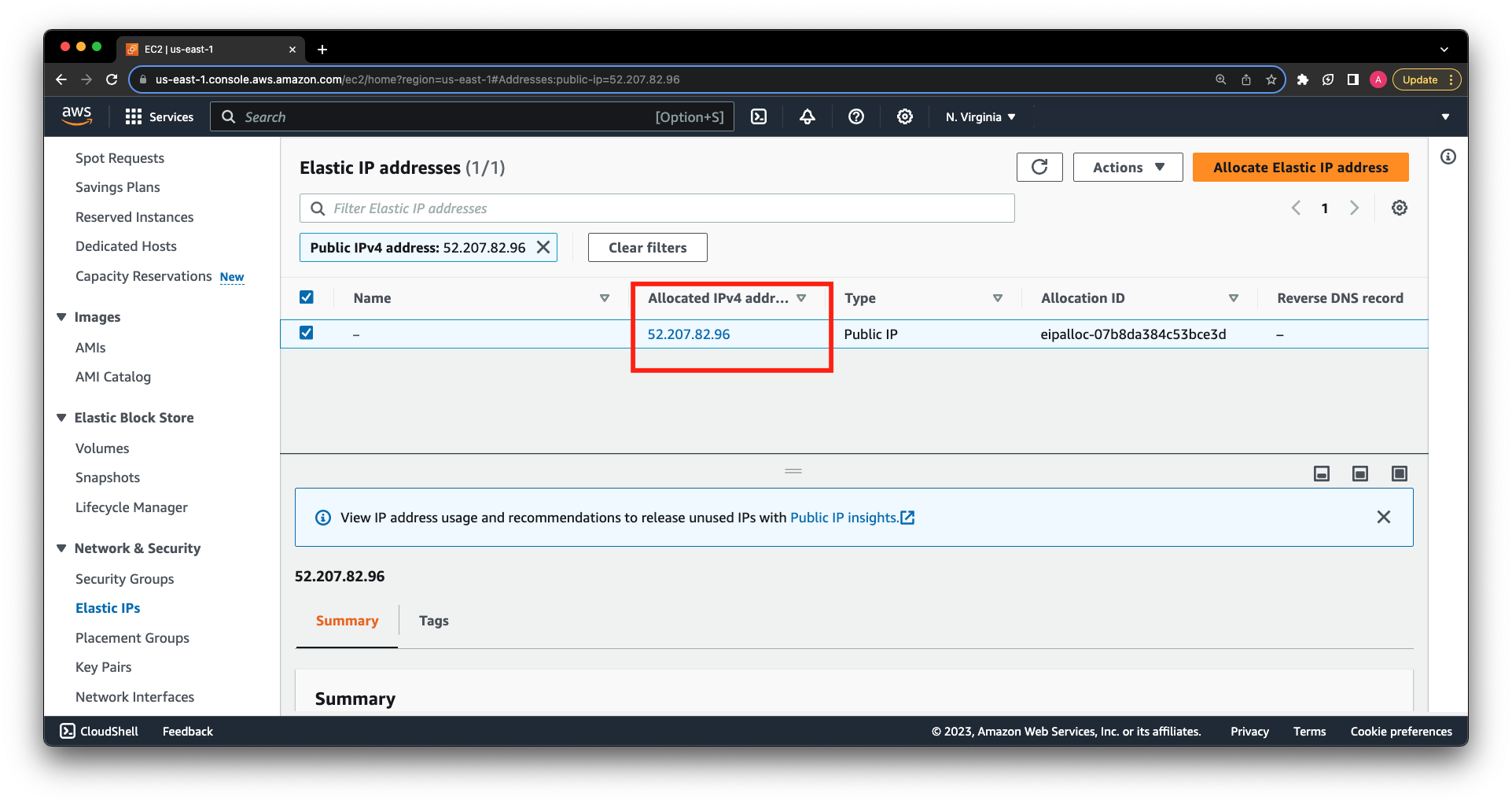This screenshot has width=1512, height=804.
Task: Open Network Interfaces in the sidebar
Action: [x=134, y=697]
